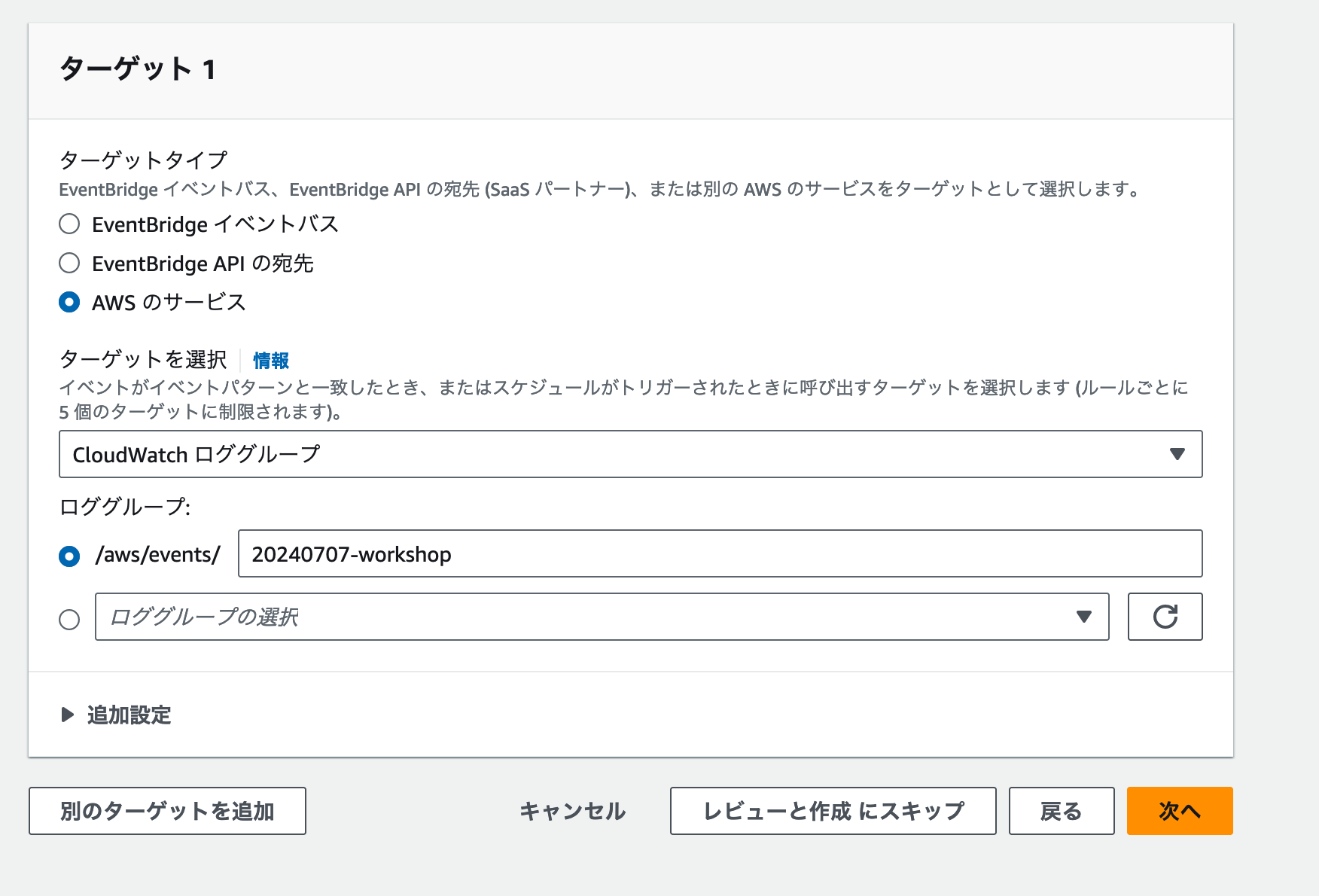Choose the /aws/events/ log group radio button
This screenshot has height=896, width=1319.
(x=69, y=556)
